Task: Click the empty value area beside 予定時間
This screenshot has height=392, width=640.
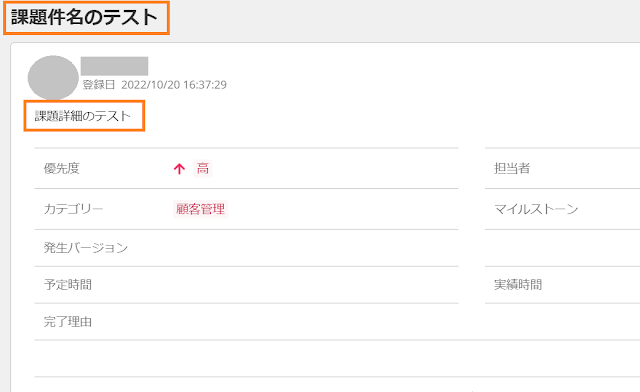Action: coord(315,285)
